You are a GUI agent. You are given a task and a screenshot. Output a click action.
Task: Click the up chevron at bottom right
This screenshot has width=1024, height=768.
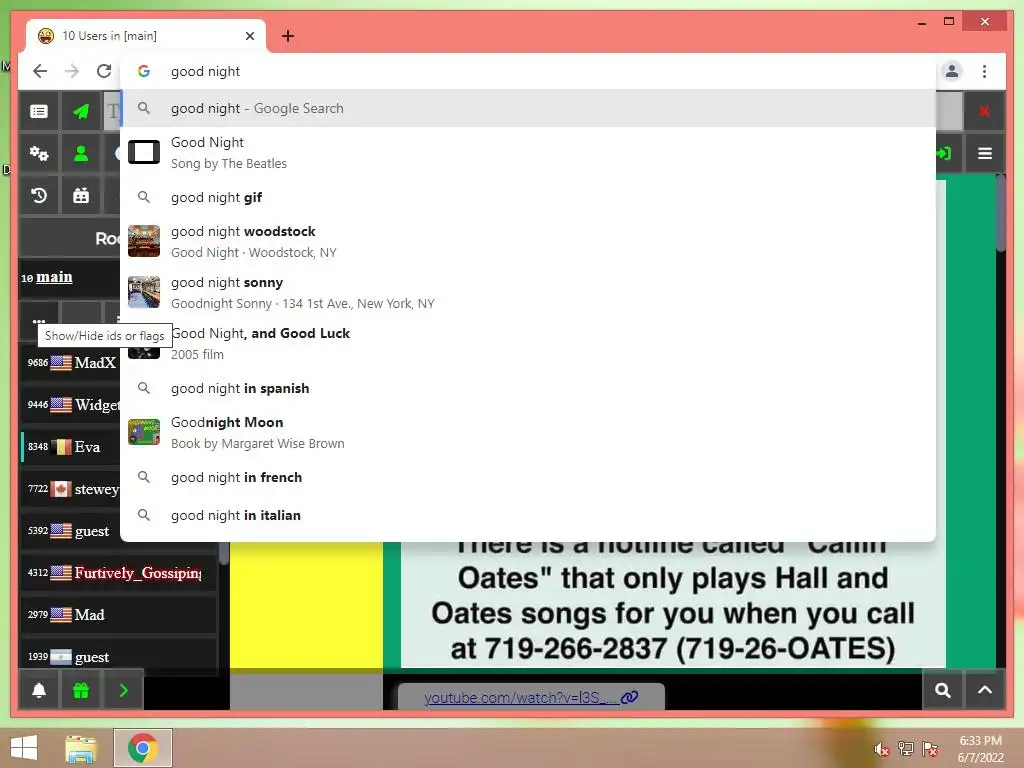coord(985,690)
